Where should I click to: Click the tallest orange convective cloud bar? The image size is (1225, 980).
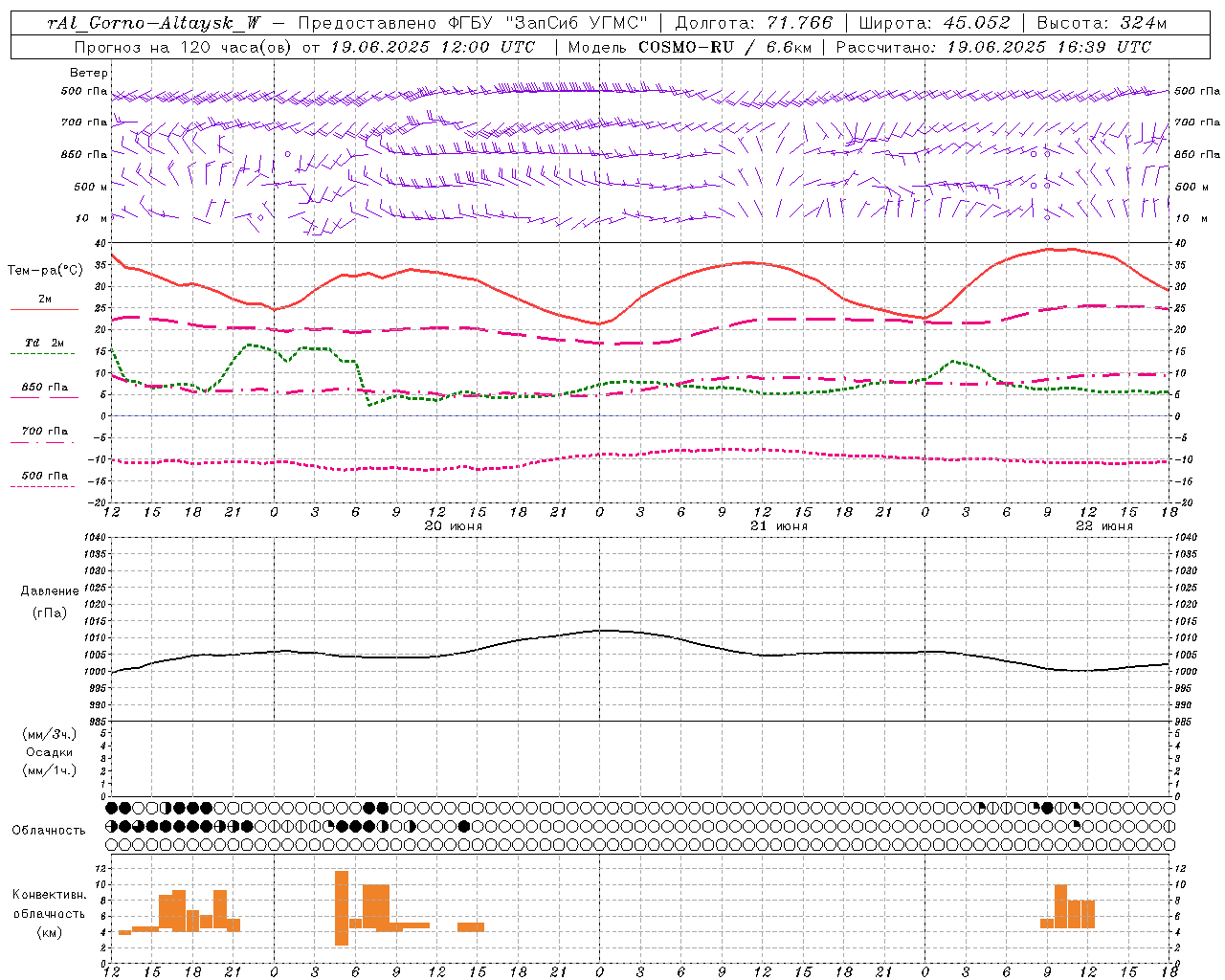point(342,908)
